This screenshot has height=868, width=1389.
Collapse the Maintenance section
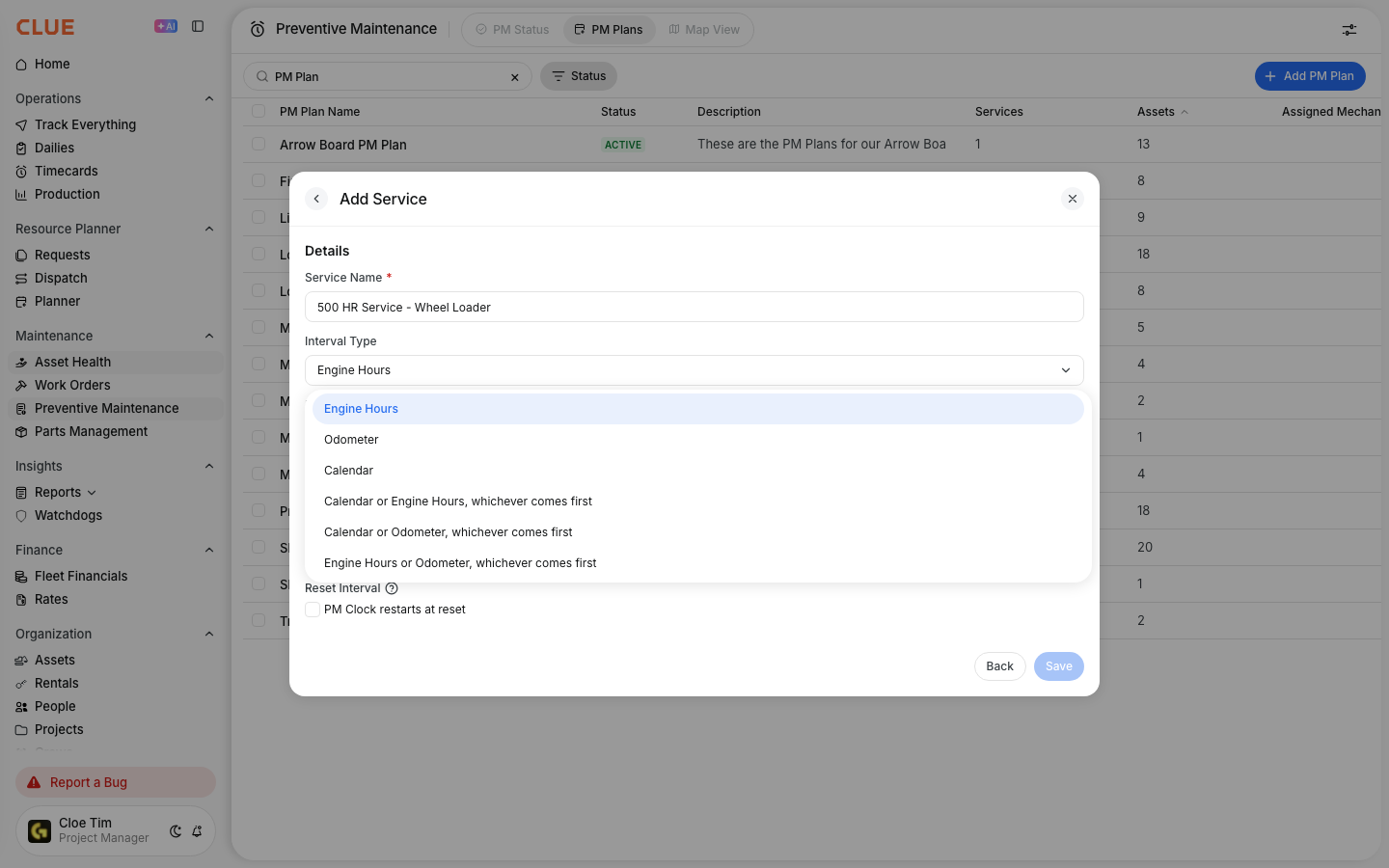[x=209, y=336]
